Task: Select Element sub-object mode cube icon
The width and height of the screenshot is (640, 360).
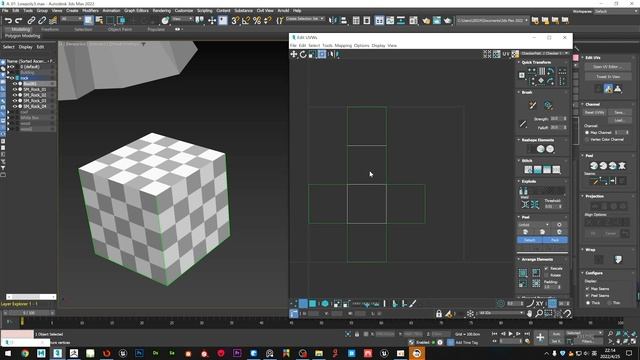Action: pyautogui.click(x=325, y=304)
